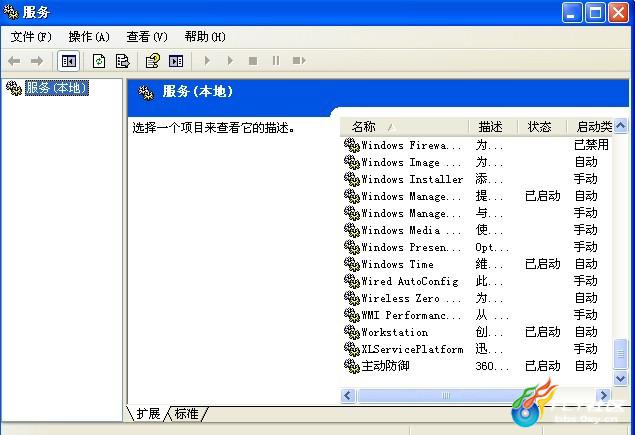Sort by the 名称 column header

404,127
